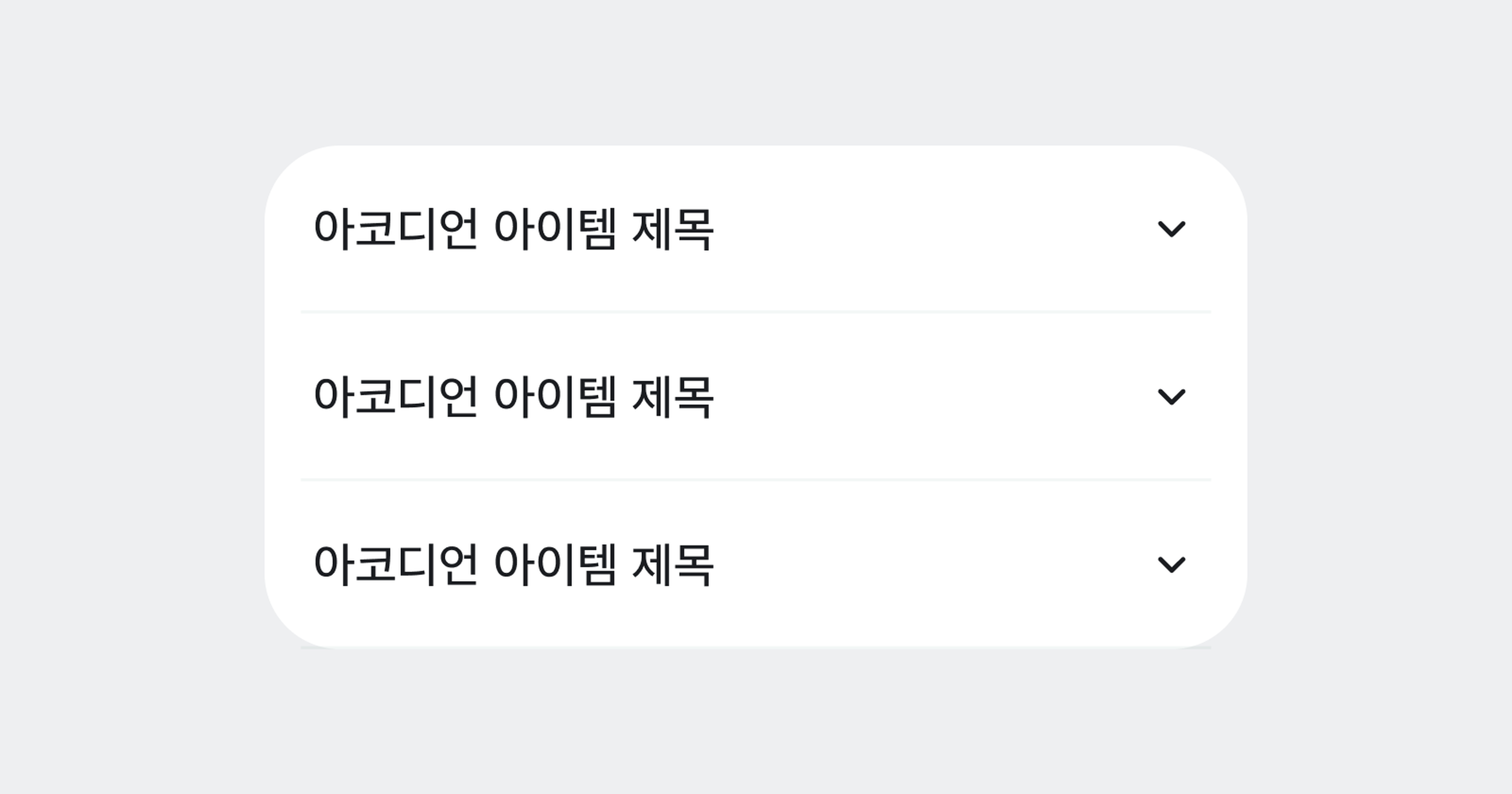The height and width of the screenshot is (794, 1512).
Task: Open the bottom accordion via its down arrow
Action: coord(1171,564)
